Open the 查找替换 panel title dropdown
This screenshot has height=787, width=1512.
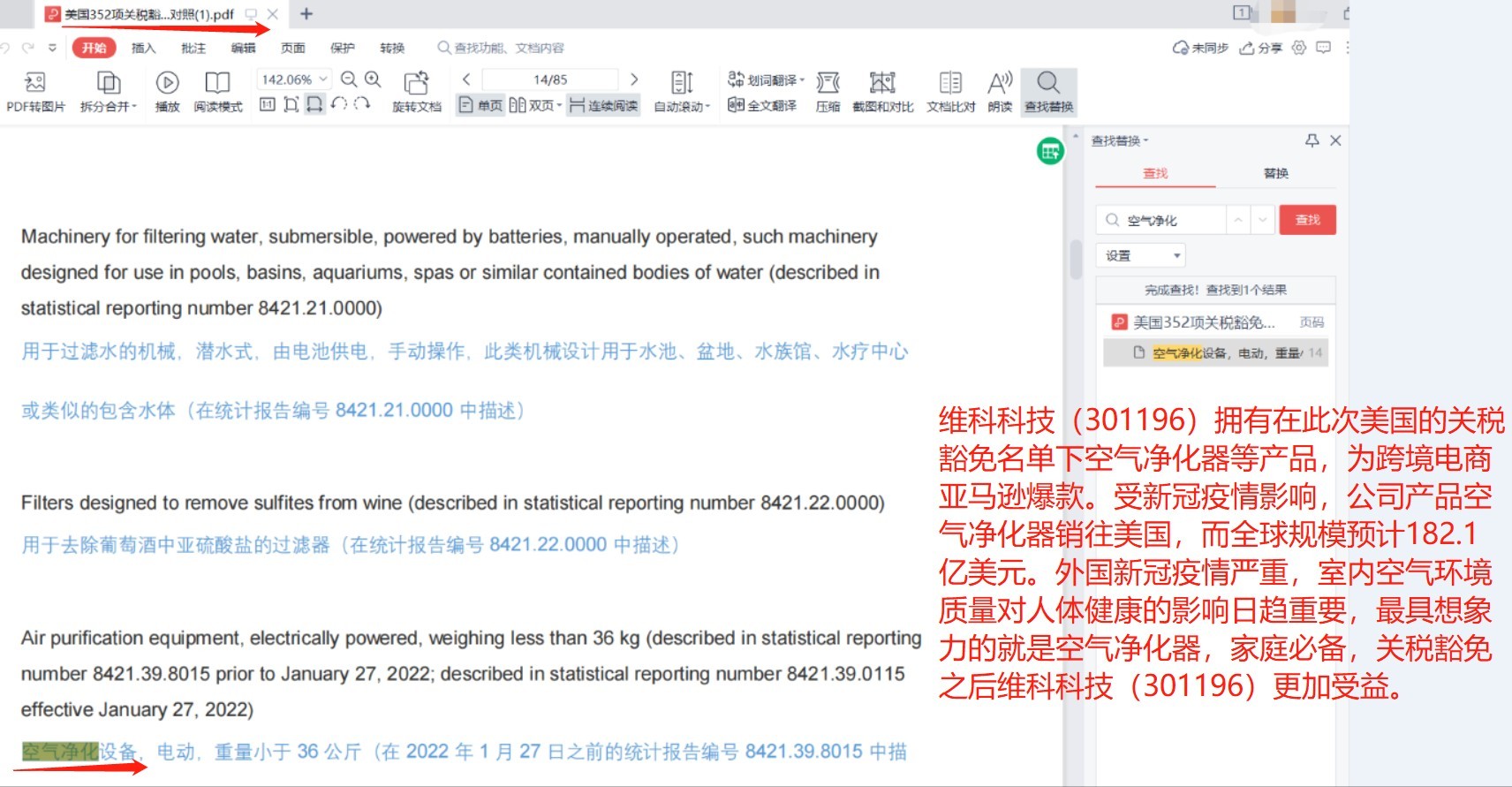coord(1120,140)
